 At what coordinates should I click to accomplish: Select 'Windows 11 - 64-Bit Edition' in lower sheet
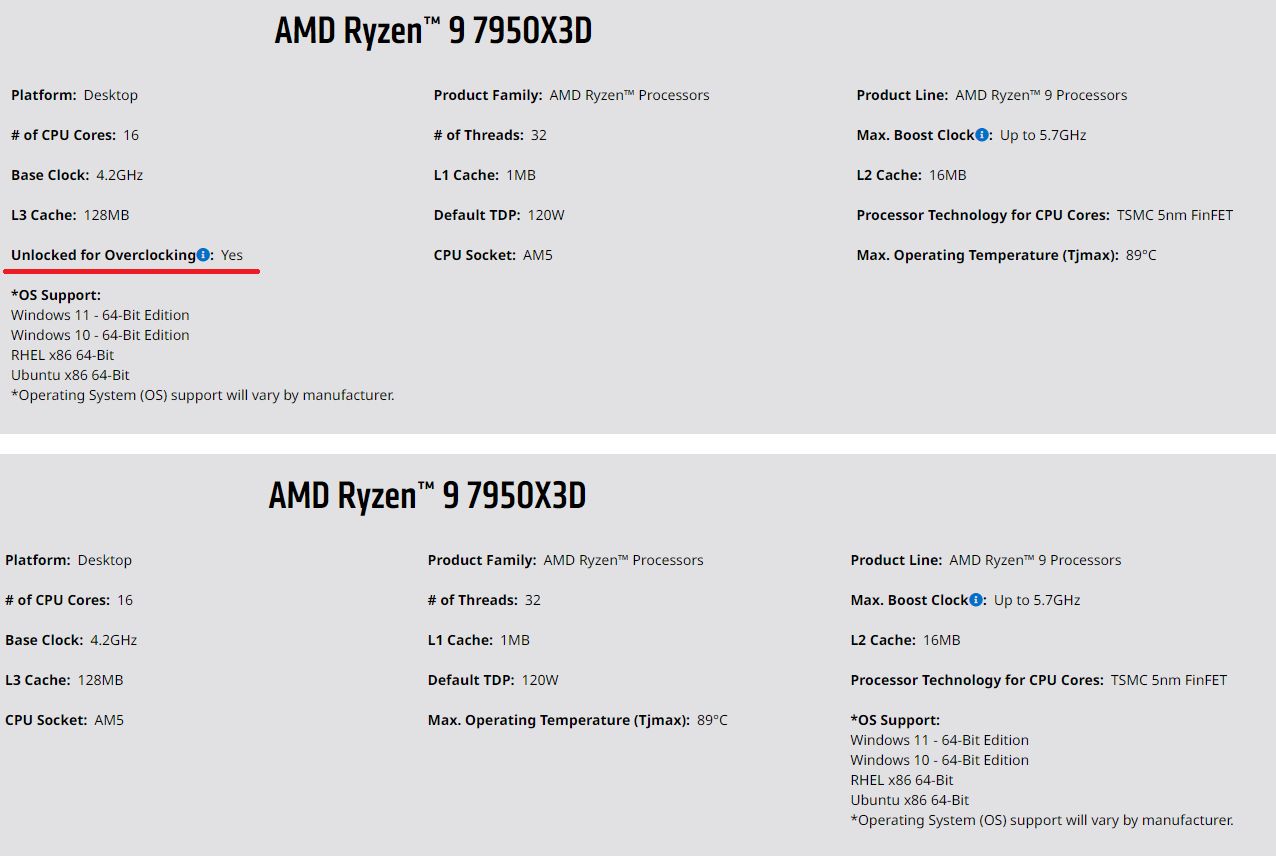[939, 740]
